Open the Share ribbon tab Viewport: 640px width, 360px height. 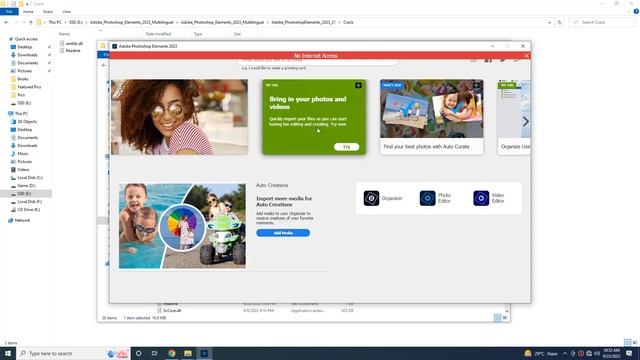(x=48, y=11)
